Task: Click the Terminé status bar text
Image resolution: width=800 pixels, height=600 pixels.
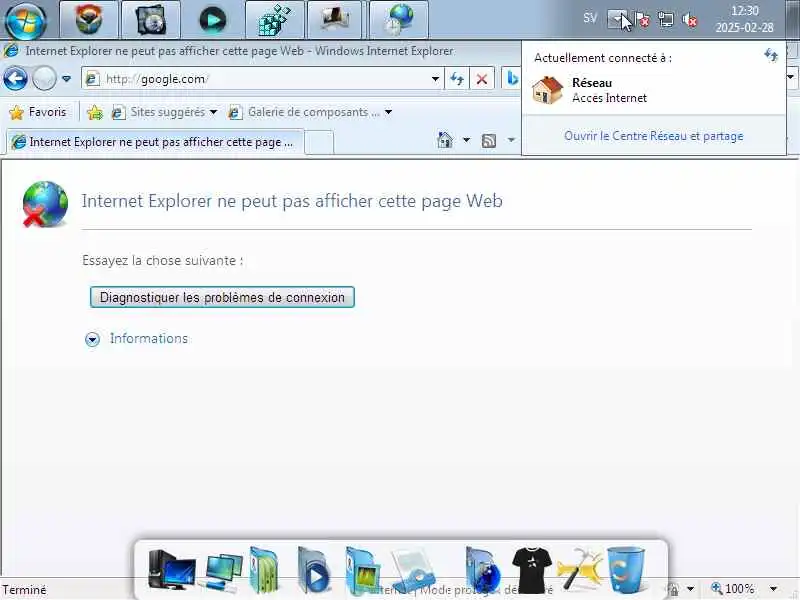Action: [24, 590]
